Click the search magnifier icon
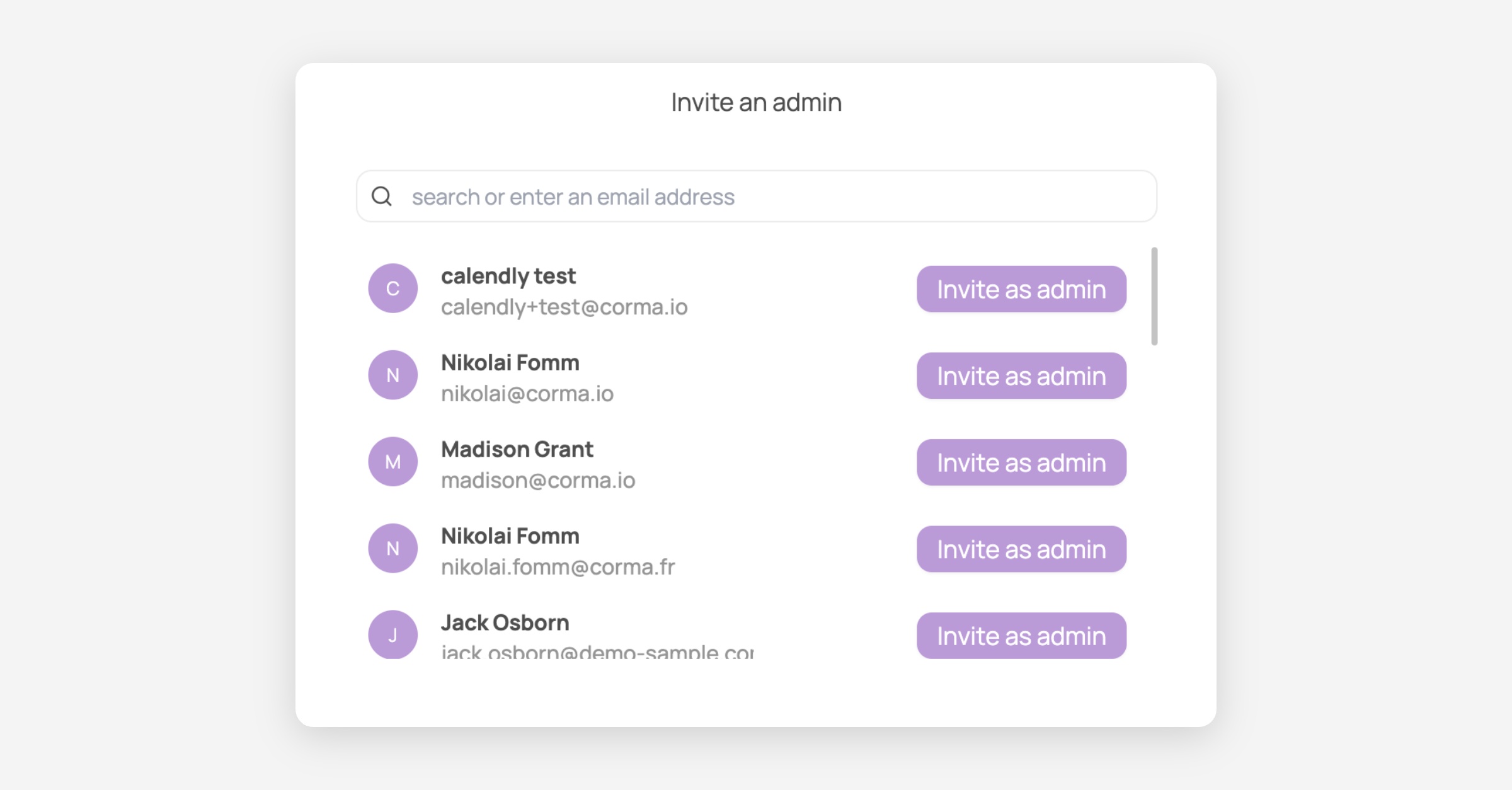 point(382,197)
